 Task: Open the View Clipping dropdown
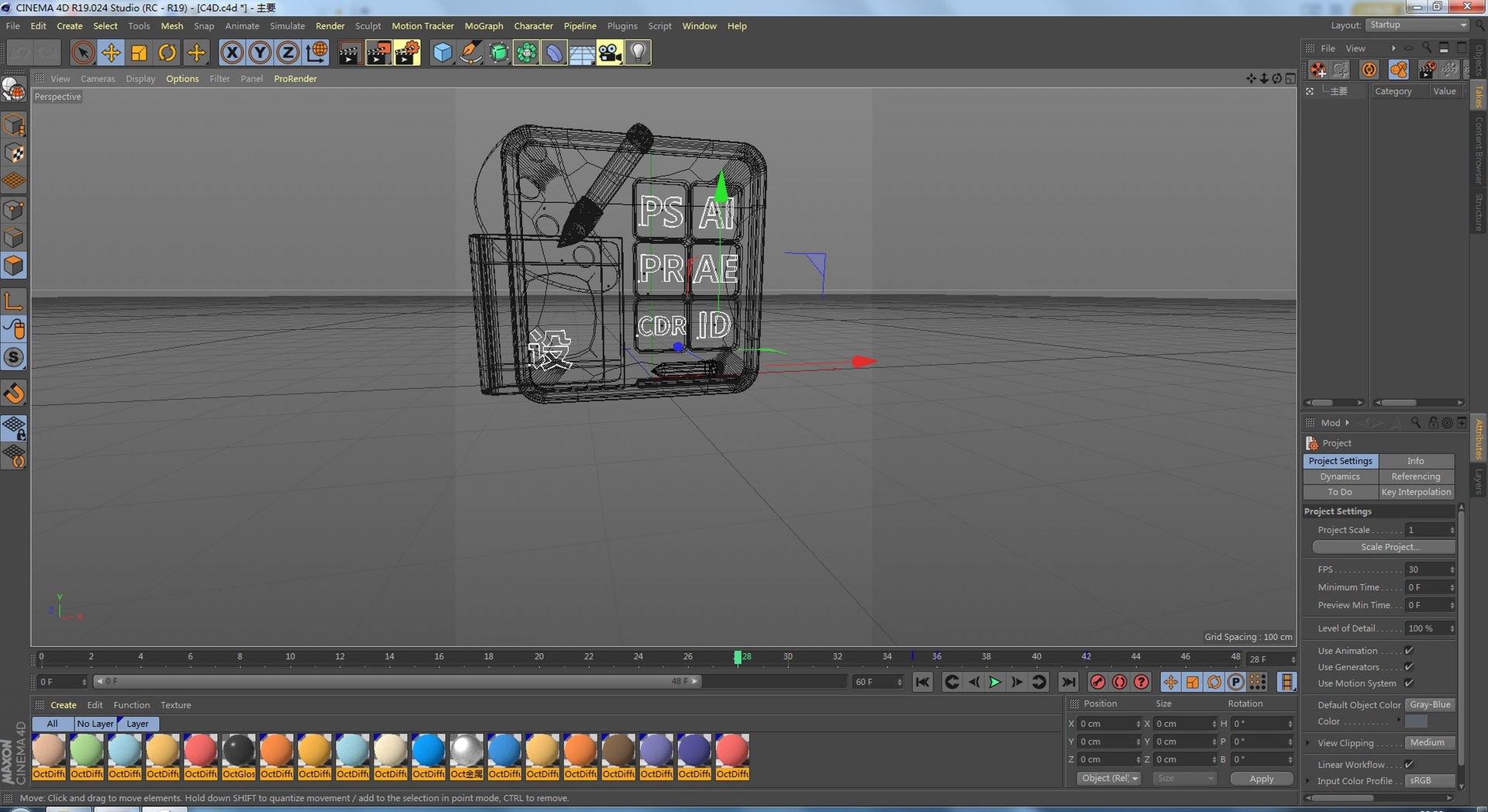coord(1430,743)
